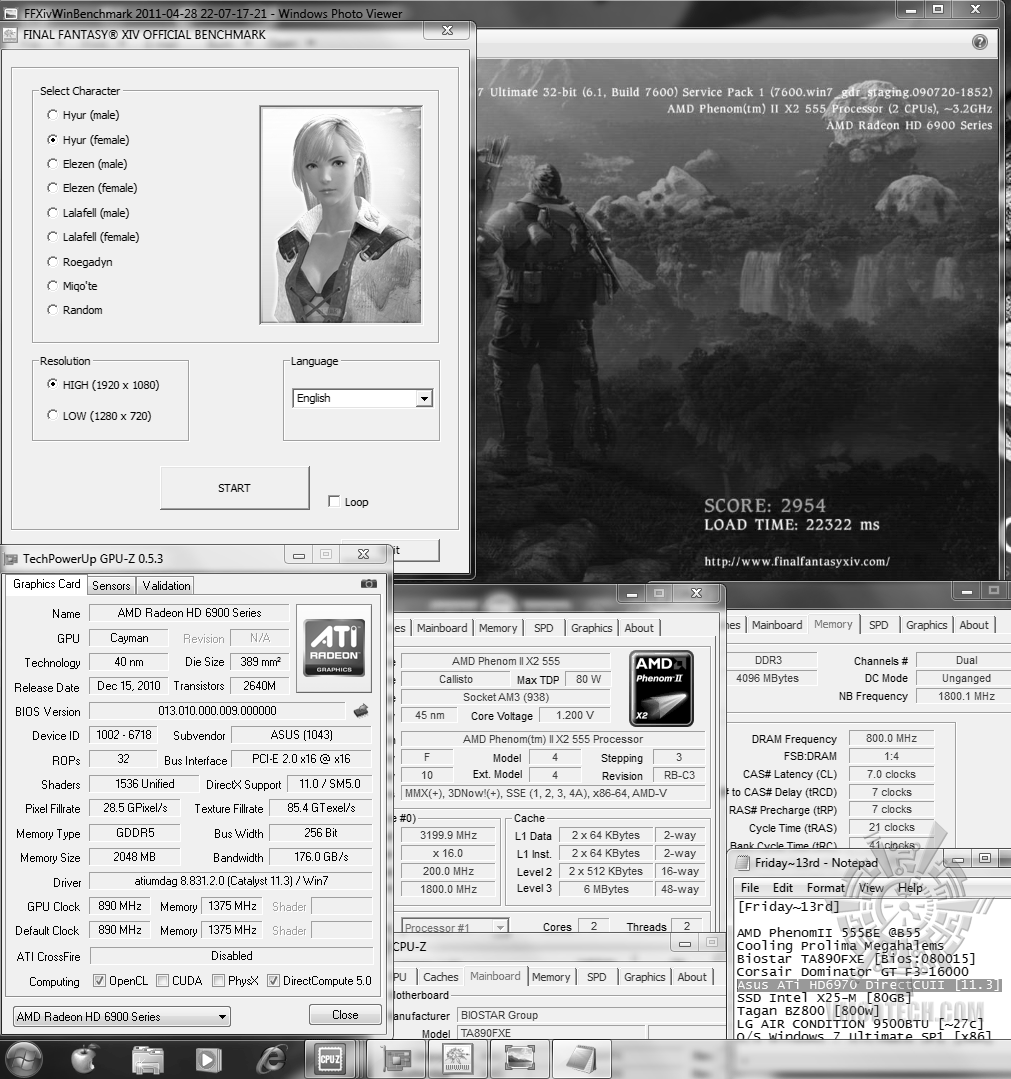Toggle the CUDA checkbox in GPU-Z
The image size is (1011, 1079).
162,981
